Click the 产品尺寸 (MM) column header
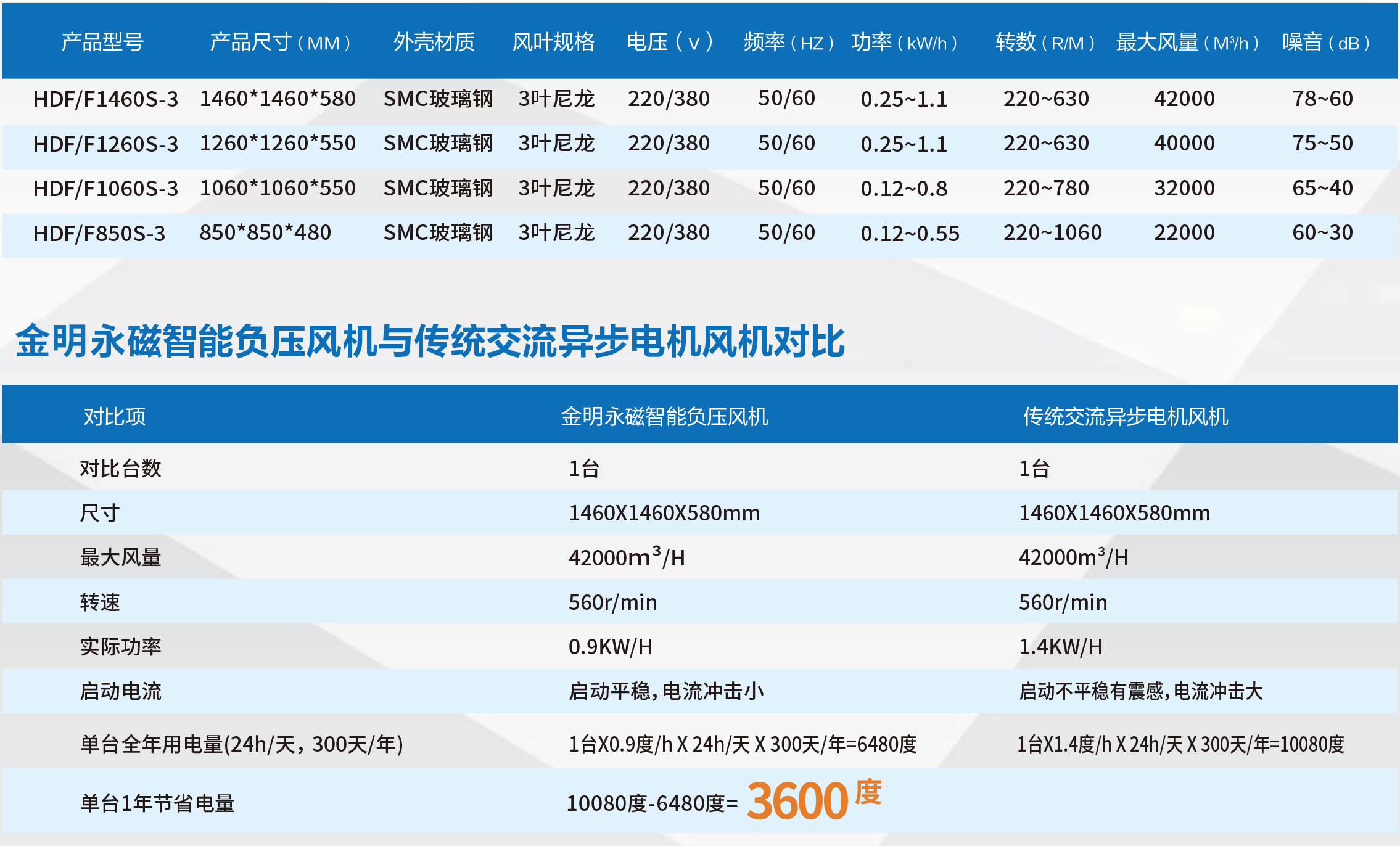The image size is (1400, 846). [x=281, y=42]
